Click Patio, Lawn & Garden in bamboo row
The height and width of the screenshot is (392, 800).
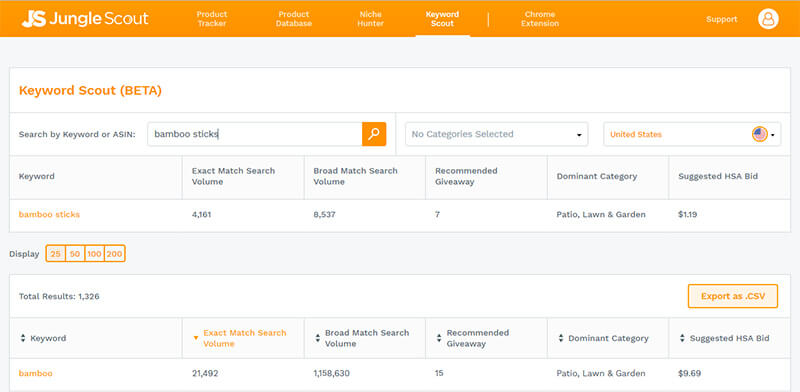click(601, 373)
